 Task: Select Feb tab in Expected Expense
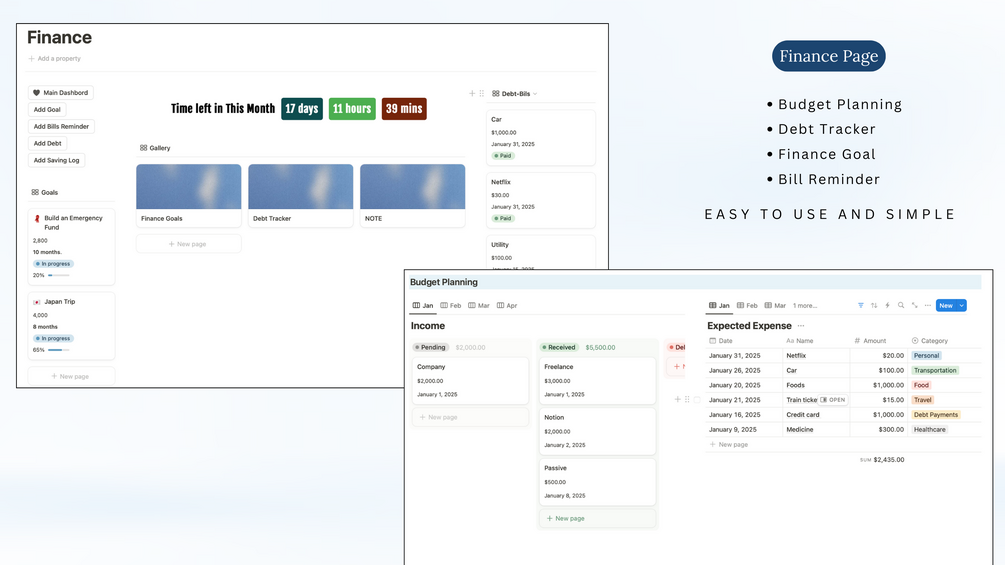pyautogui.click(x=747, y=306)
